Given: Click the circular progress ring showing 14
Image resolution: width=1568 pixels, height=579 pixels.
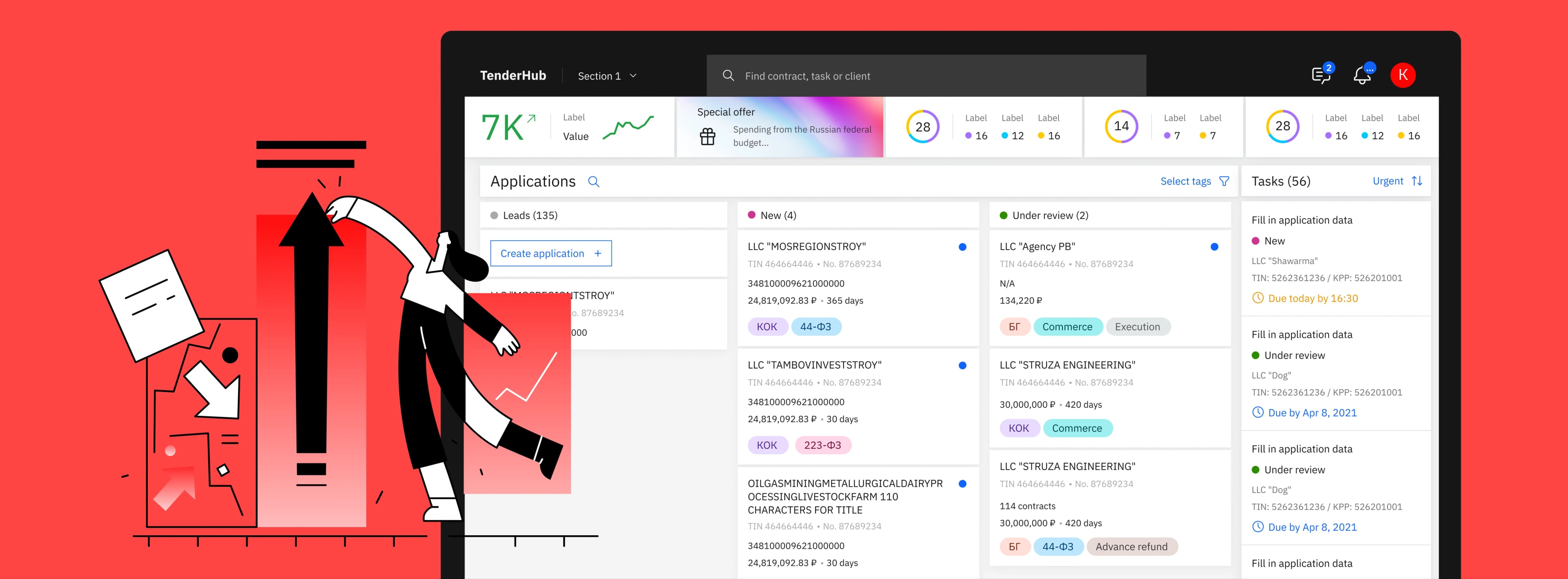Looking at the screenshot, I should [1121, 126].
